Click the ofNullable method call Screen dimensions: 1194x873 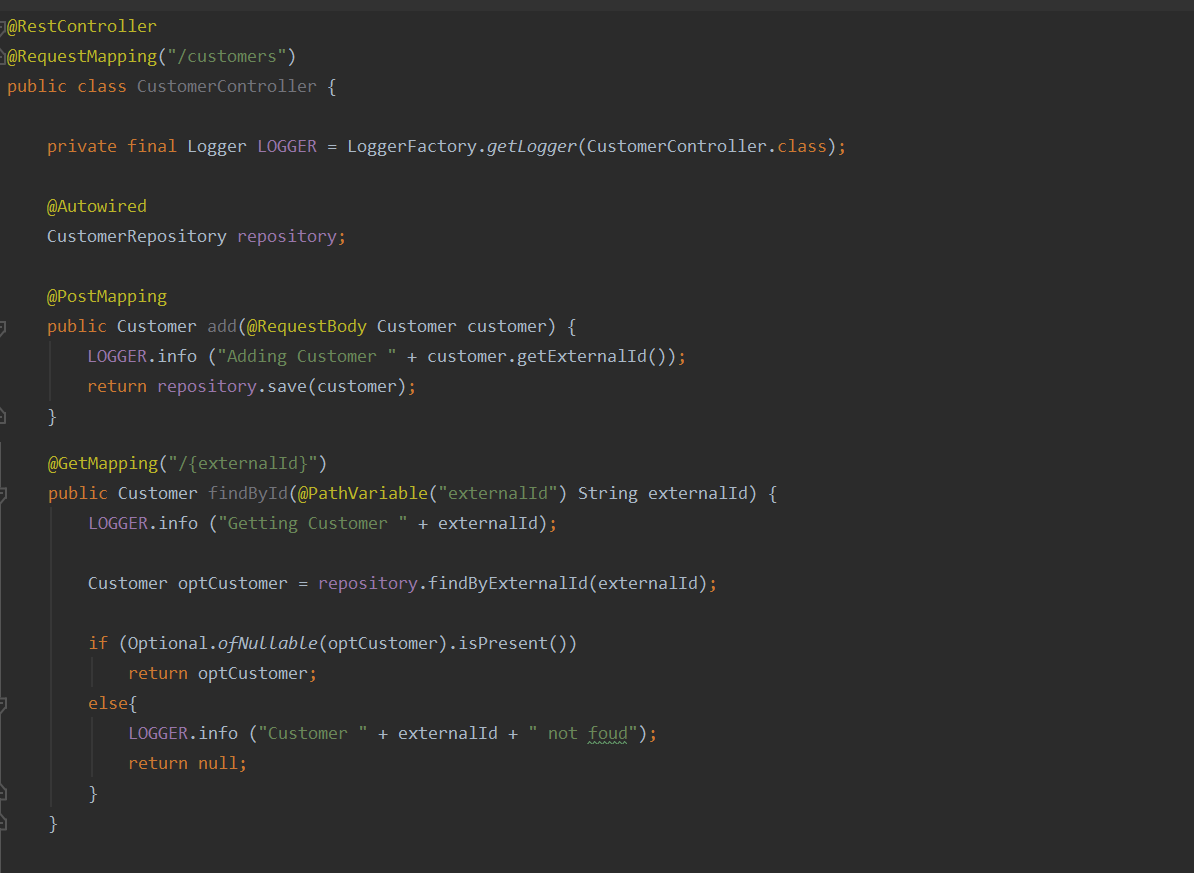click(268, 644)
